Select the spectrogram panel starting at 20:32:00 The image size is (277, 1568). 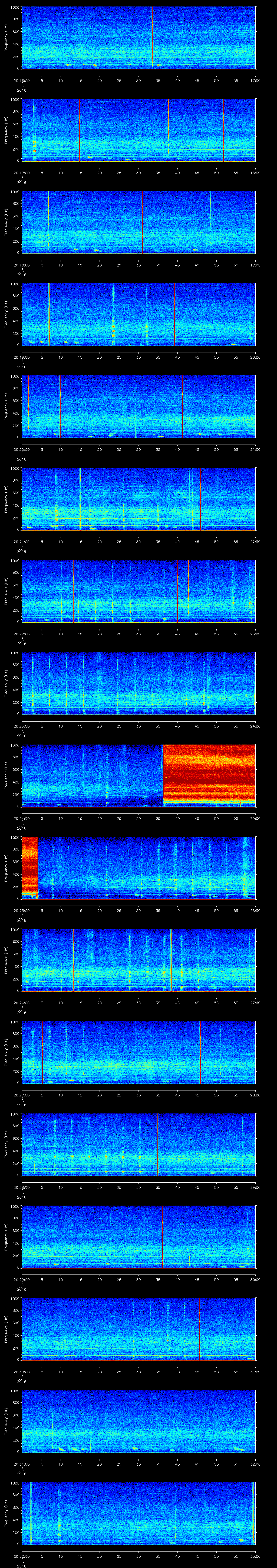(x=138, y=1513)
